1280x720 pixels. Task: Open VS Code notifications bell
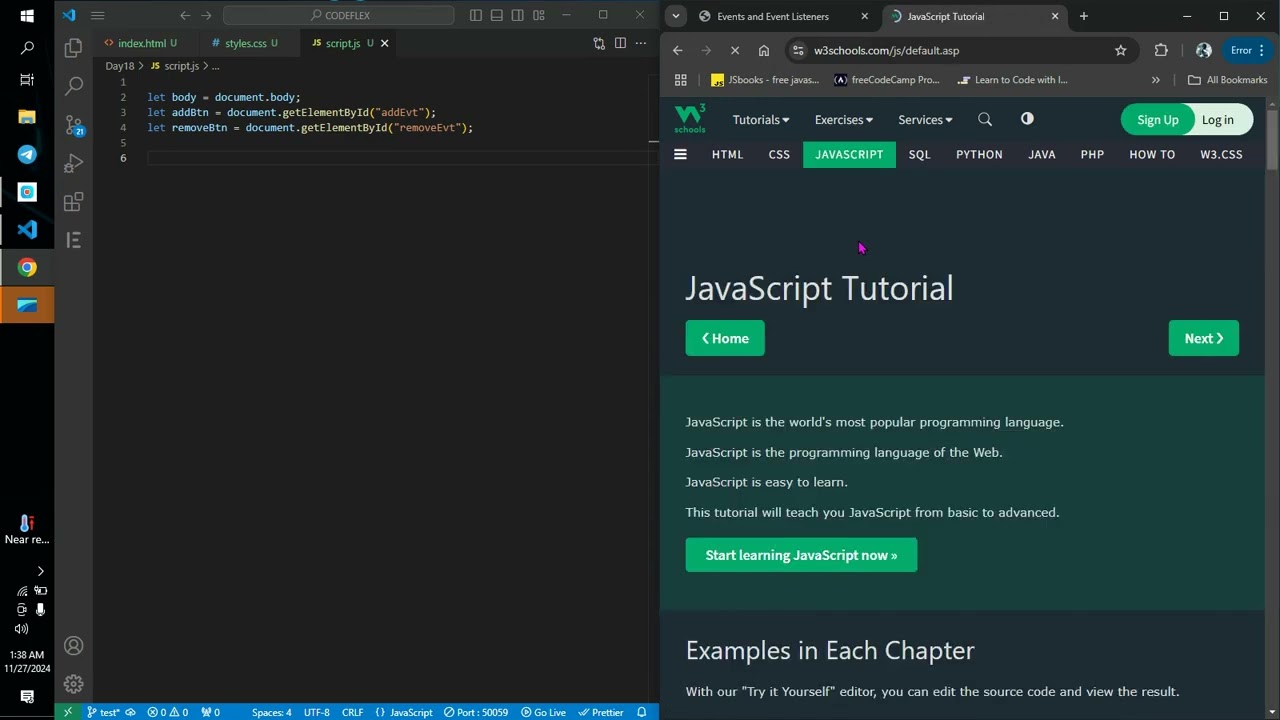pos(641,712)
